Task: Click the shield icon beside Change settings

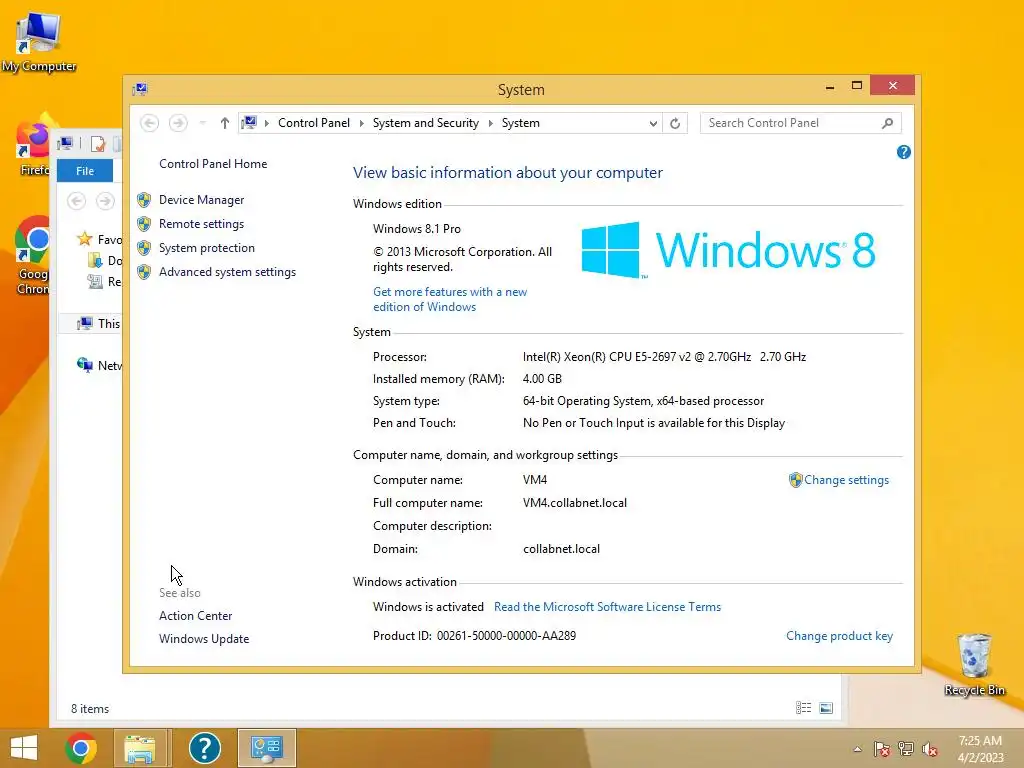Action: tap(795, 480)
